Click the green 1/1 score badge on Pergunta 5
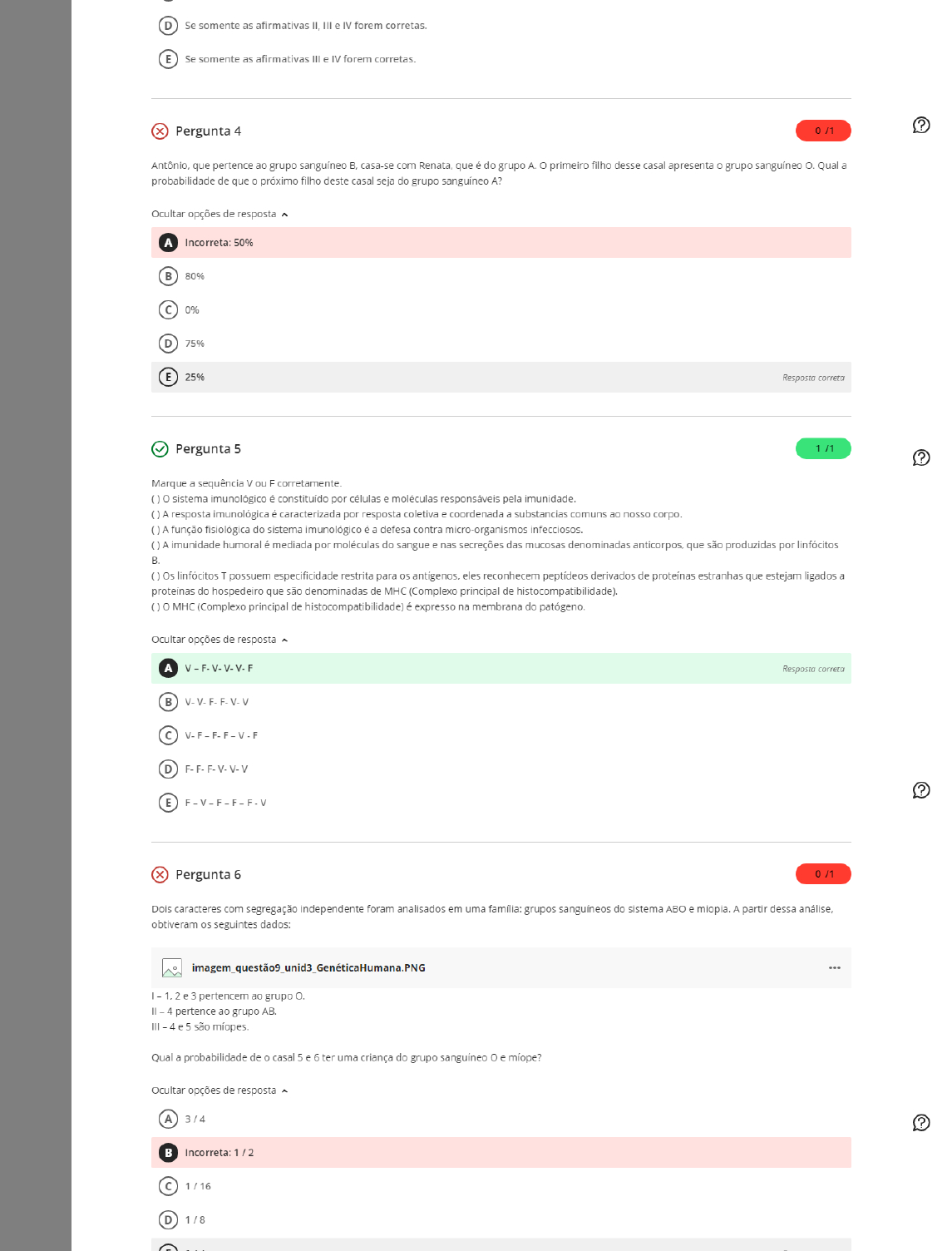 point(824,448)
